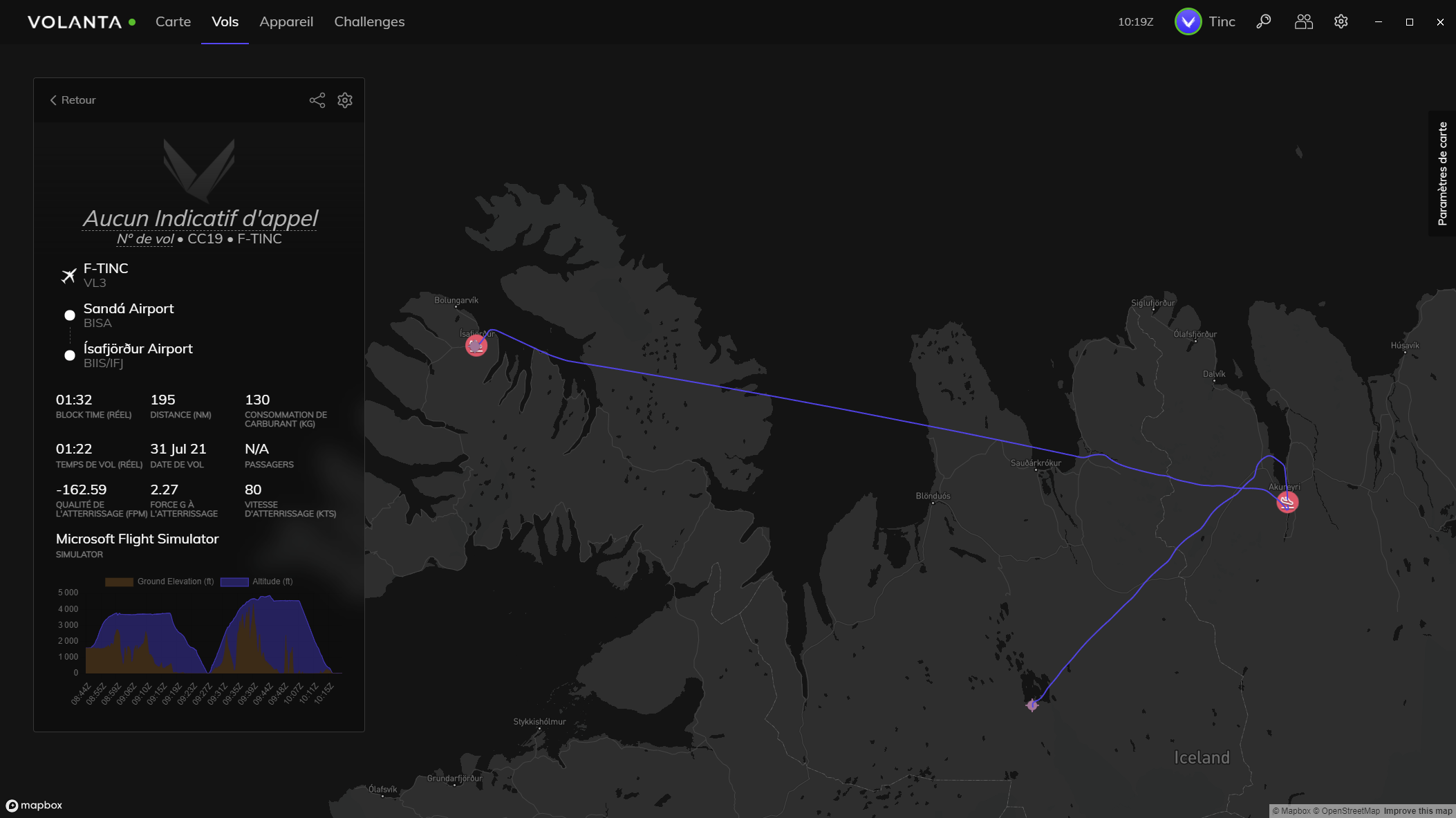Switch to the Carte tab
The width and height of the screenshot is (1456, 818).
coord(173,21)
